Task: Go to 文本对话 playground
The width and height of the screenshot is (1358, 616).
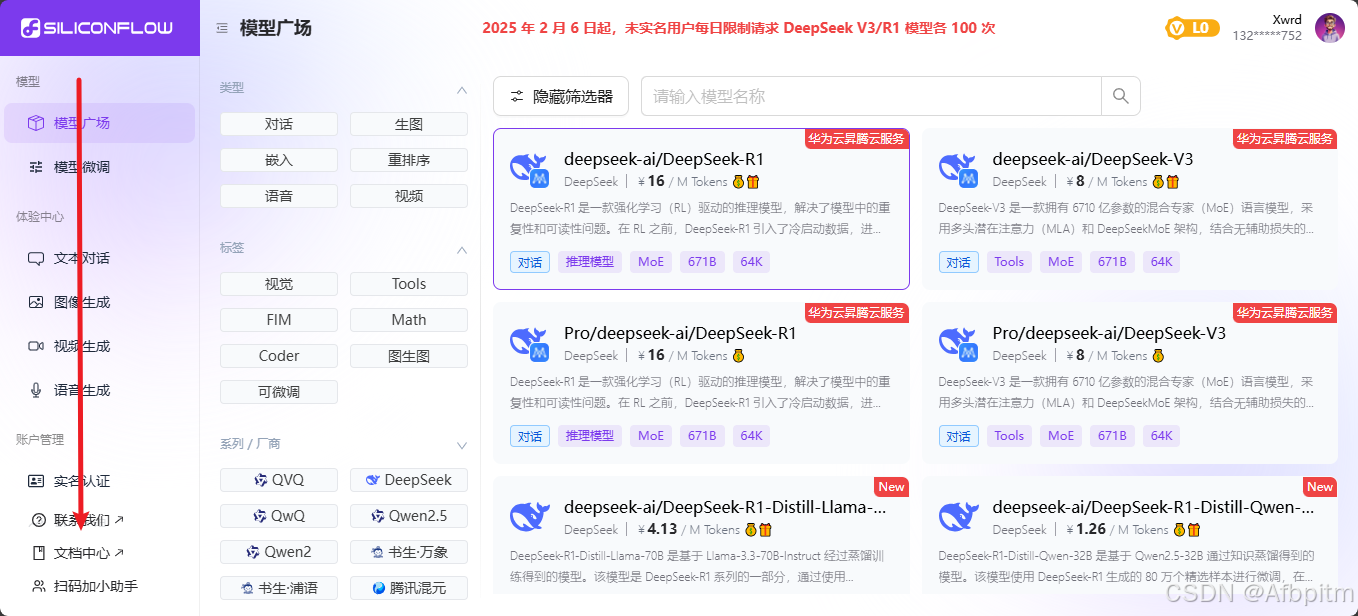Action: pyautogui.click(x=98, y=258)
